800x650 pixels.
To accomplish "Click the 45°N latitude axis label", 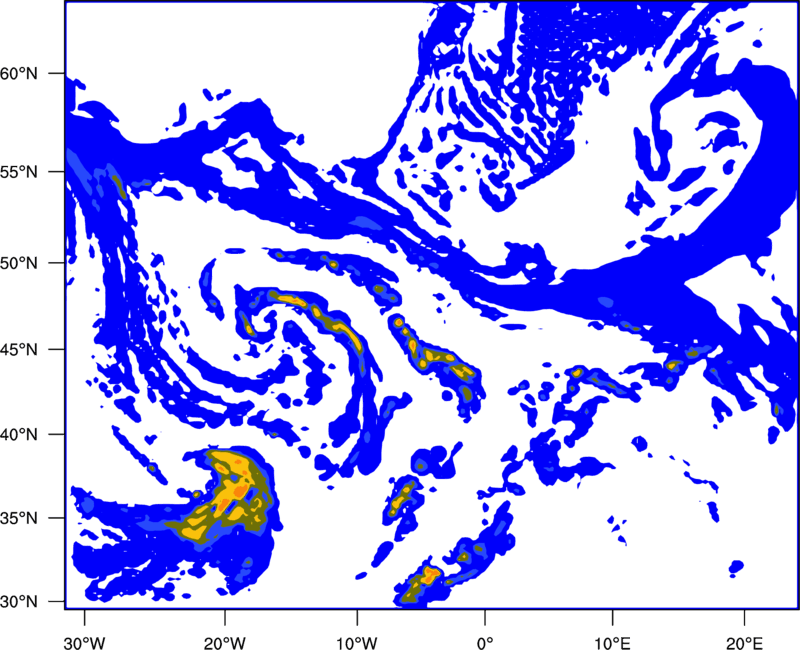I will [19, 349].
